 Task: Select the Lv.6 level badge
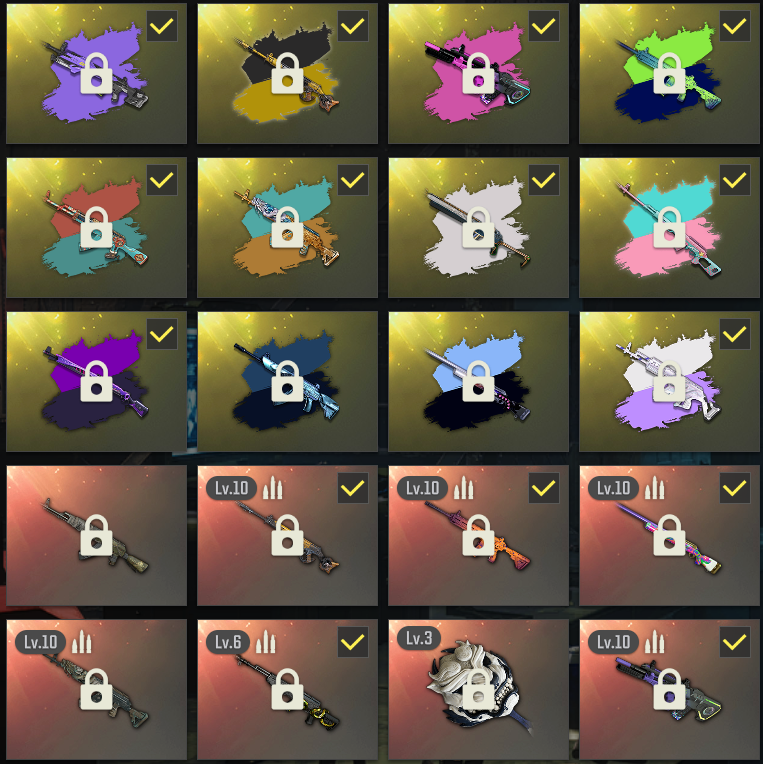coord(228,642)
